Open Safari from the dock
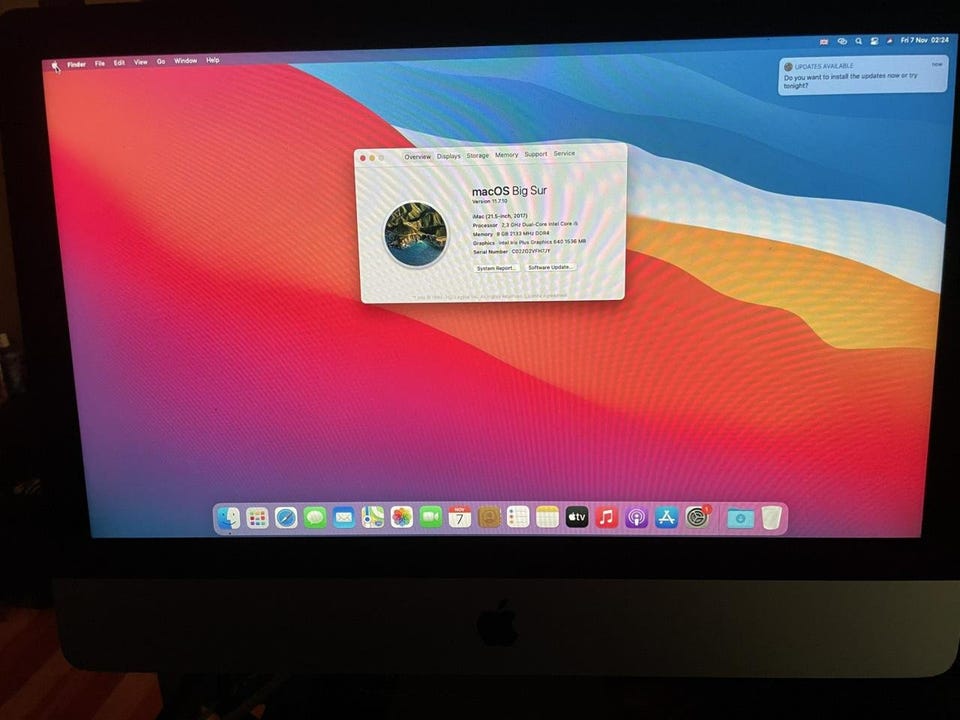 (x=286, y=517)
